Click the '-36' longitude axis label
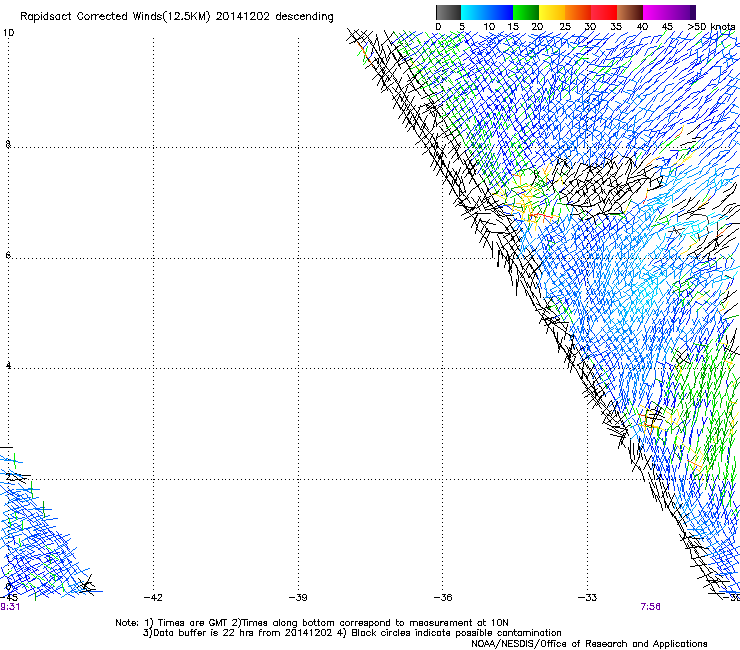 click(x=443, y=598)
